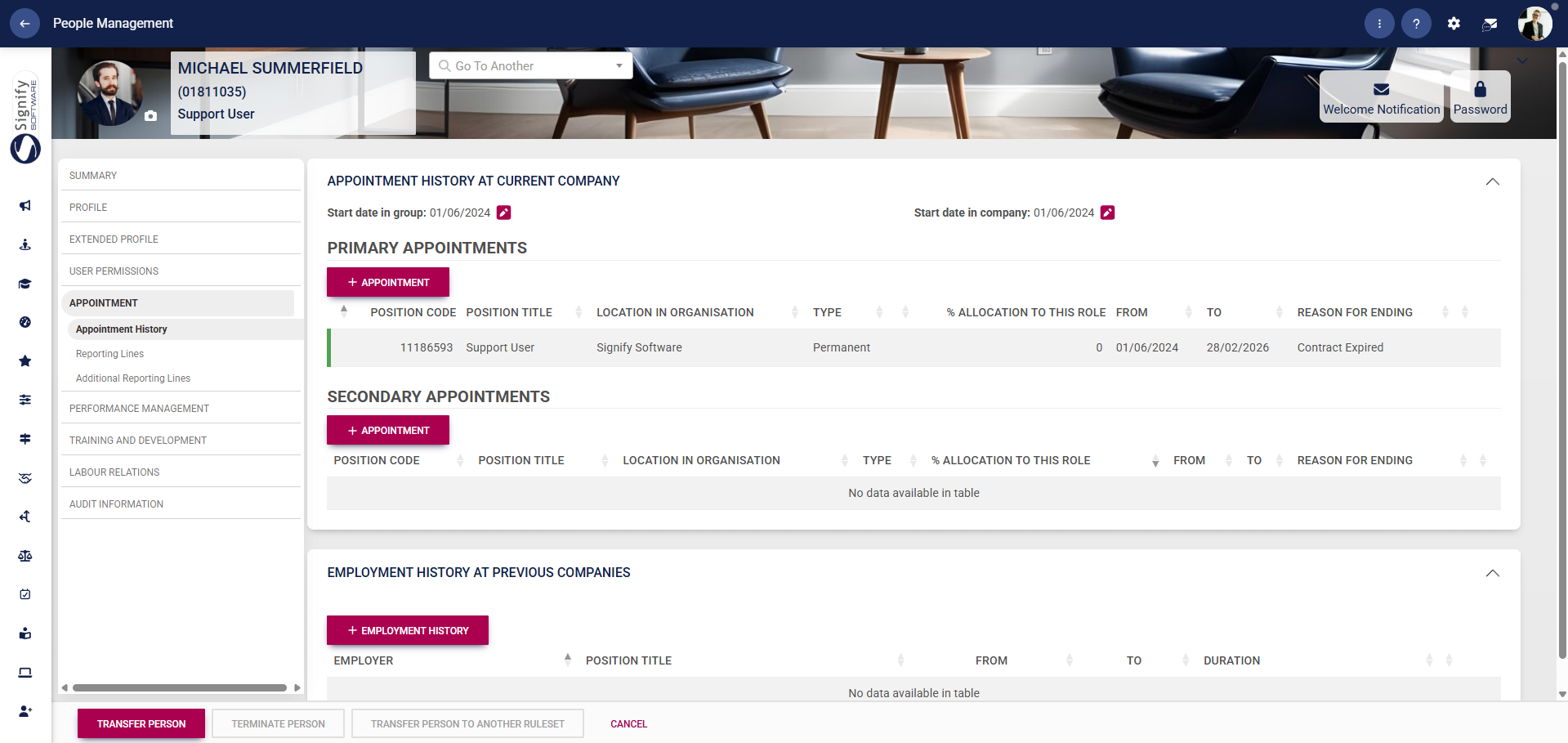Click the star icon in left sidebar
Screen dimensions: 1568x743
point(25,361)
